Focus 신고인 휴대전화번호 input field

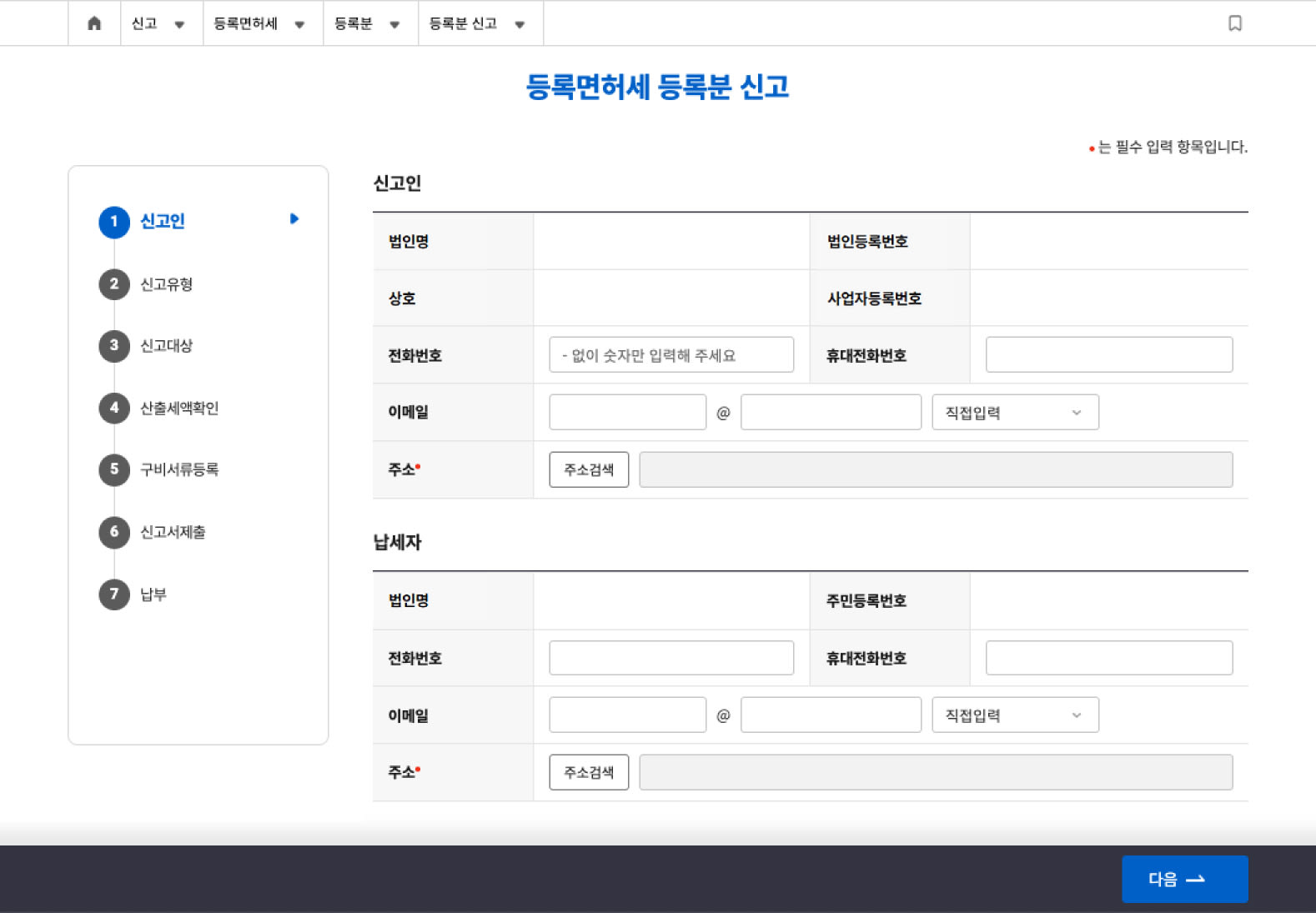click(1109, 354)
